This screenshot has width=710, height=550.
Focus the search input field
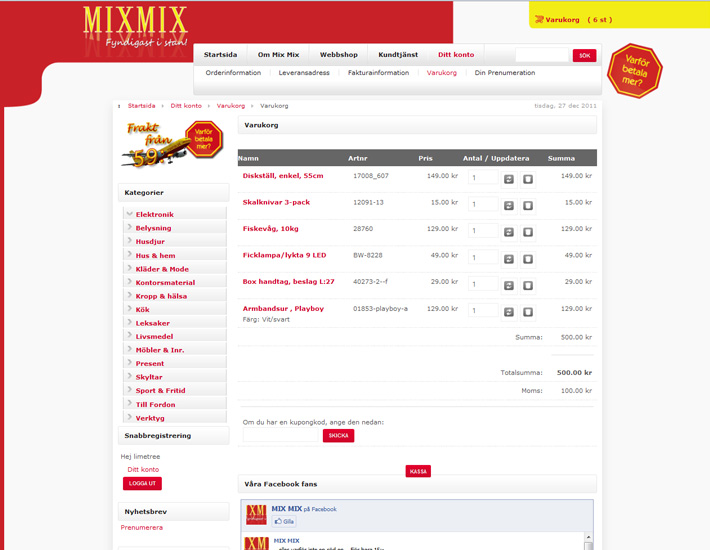(x=542, y=55)
